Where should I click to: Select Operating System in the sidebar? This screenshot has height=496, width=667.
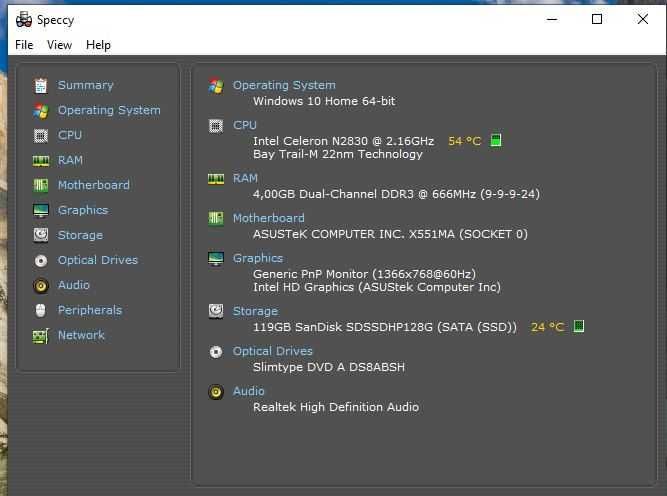coord(109,111)
